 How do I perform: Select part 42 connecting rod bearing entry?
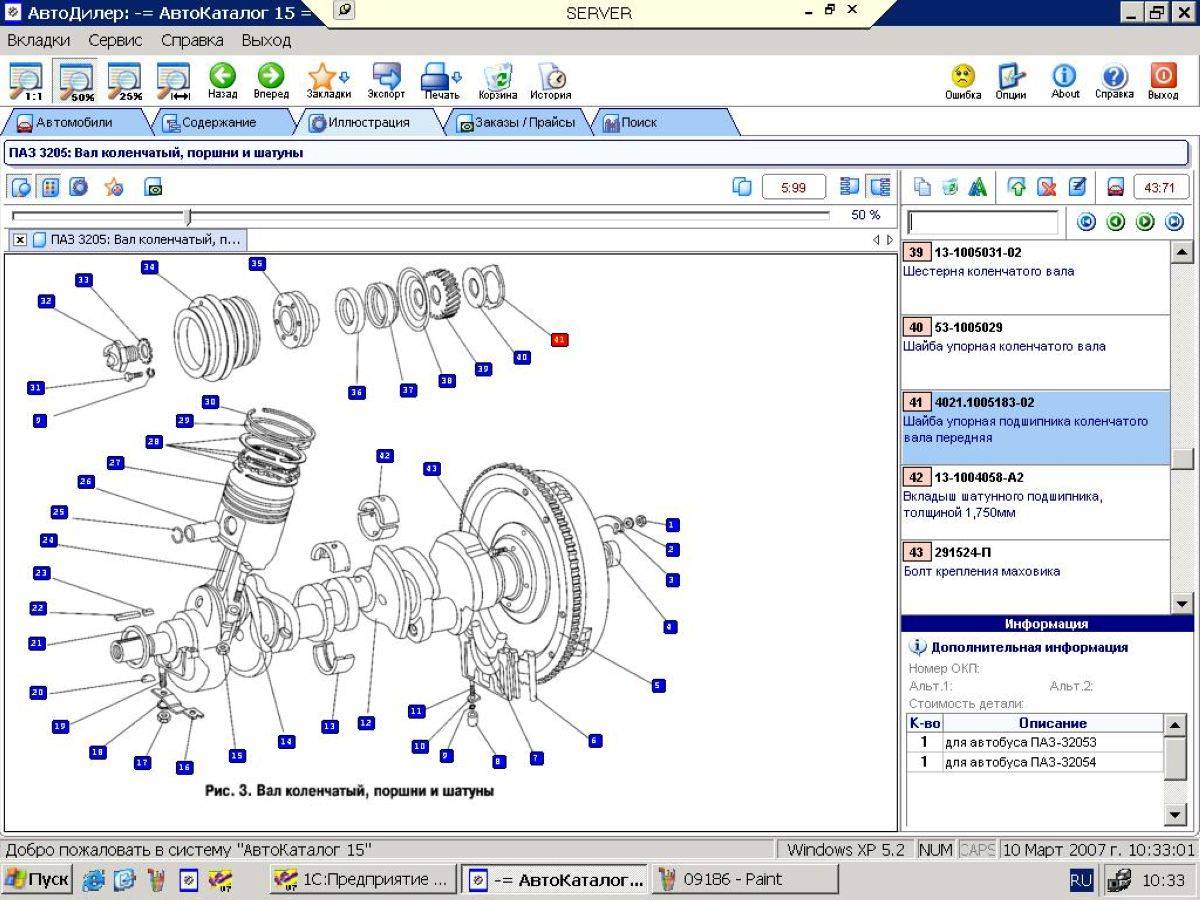pos(1034,496)
